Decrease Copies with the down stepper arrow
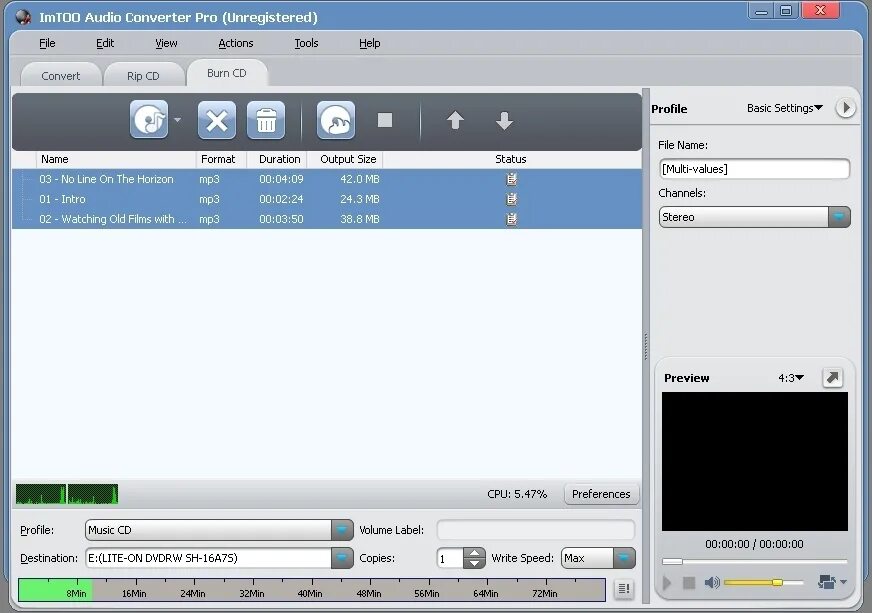The height and width of the screenshot is (613, 872). (474, 563)
